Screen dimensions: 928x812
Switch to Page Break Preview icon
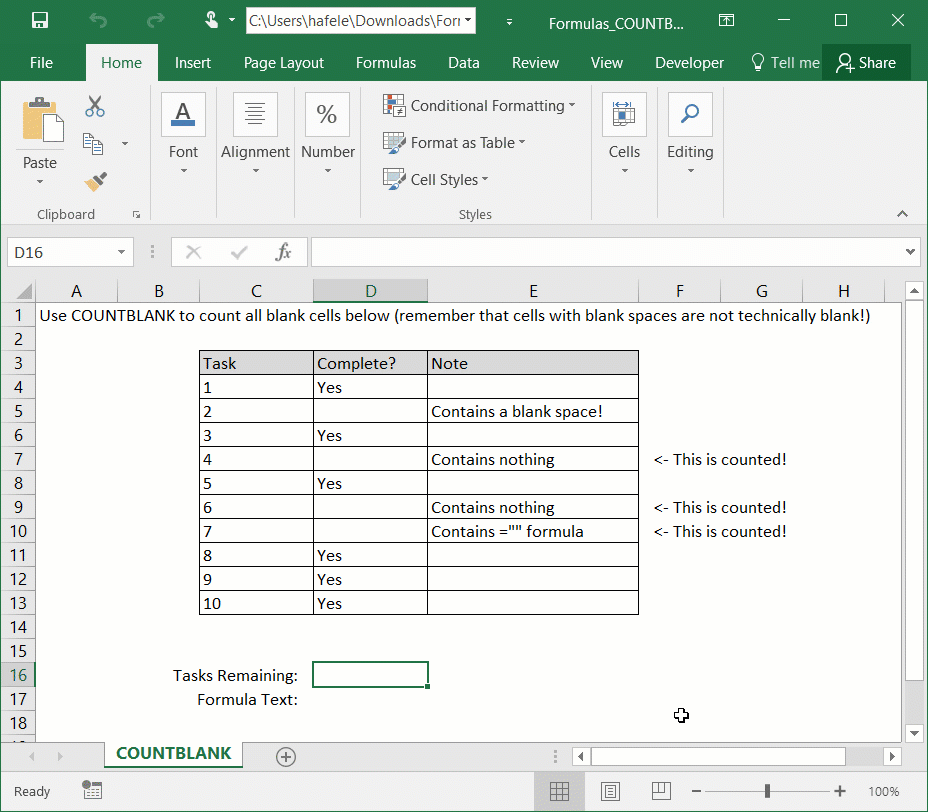pos(661,791)
